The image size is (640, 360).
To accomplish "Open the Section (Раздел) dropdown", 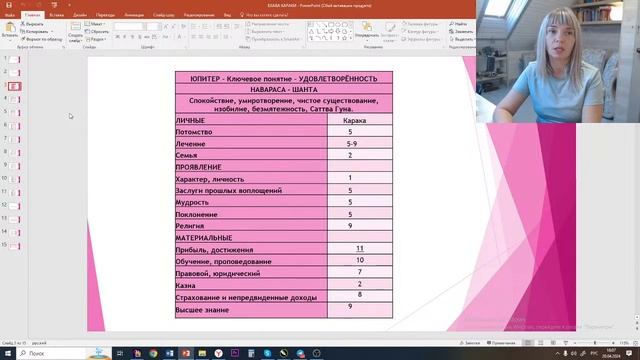I will (x=96, y=39).
